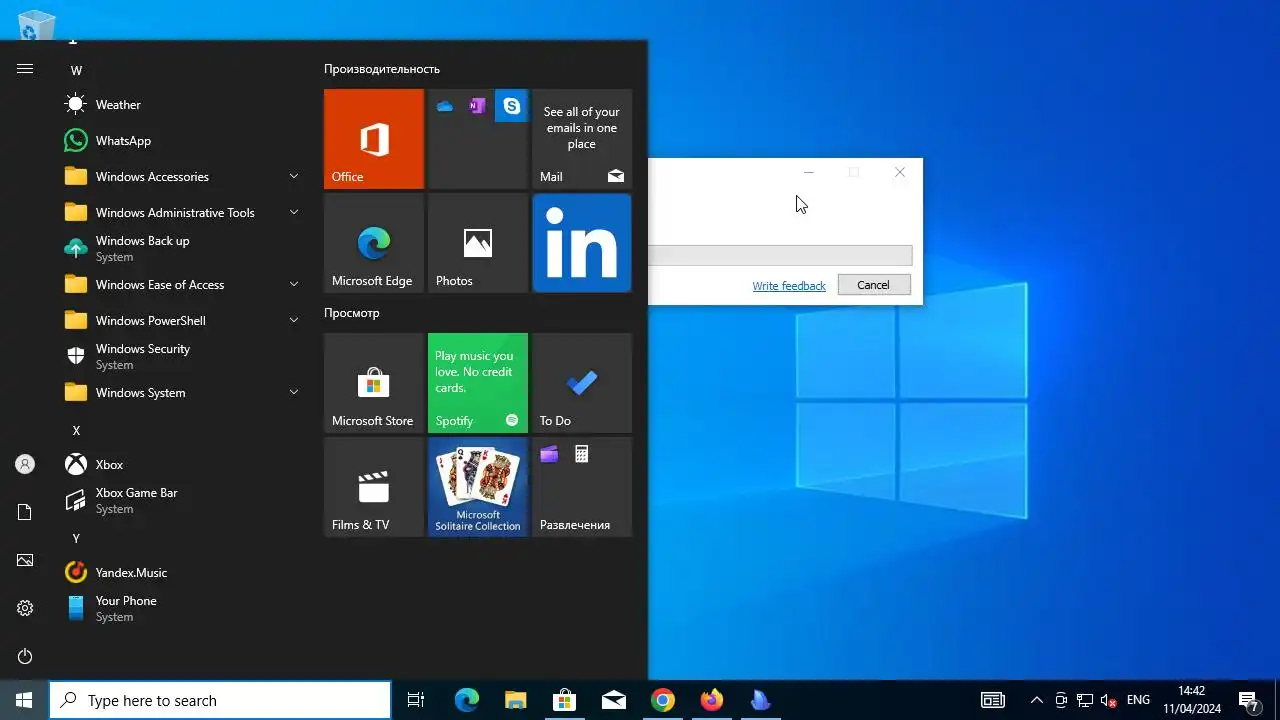Open Task View in taskbar

pos(416,700)
